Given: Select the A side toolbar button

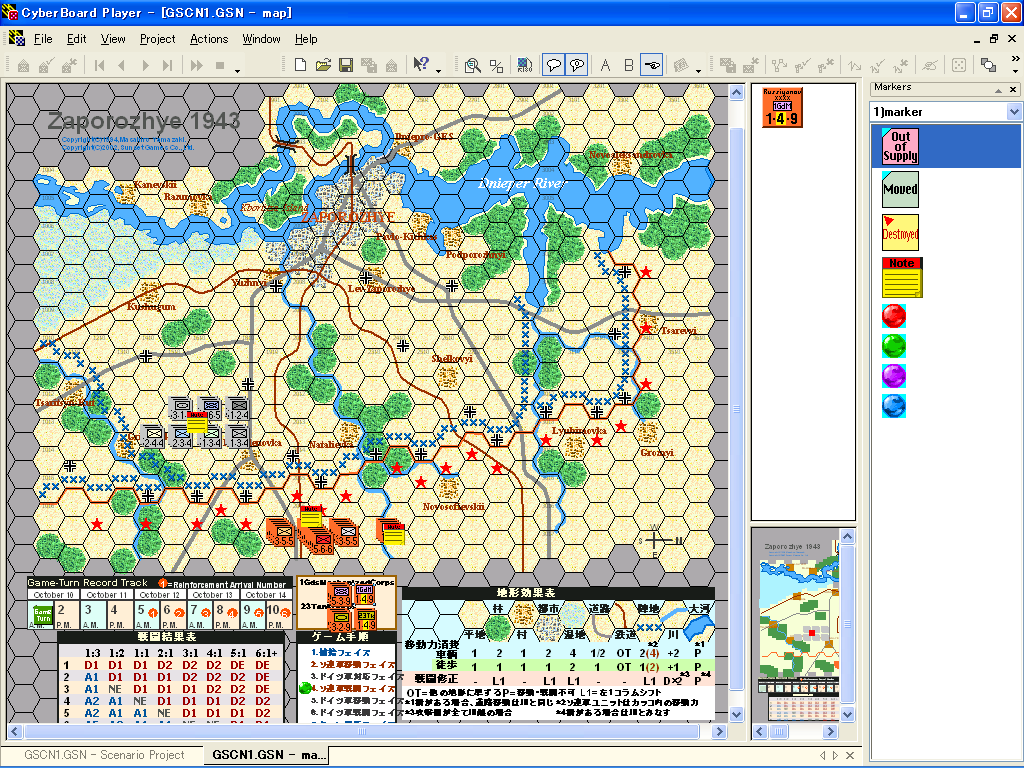Looking at the screenshot, I should [x=605, y=65].
